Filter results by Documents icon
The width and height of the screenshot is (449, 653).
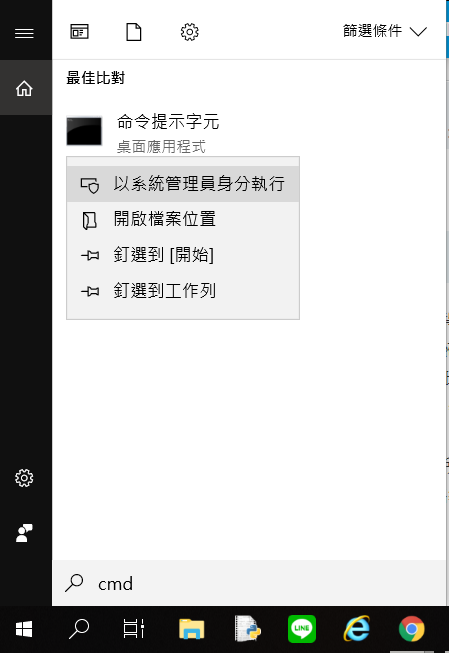(x=134, y=32)
